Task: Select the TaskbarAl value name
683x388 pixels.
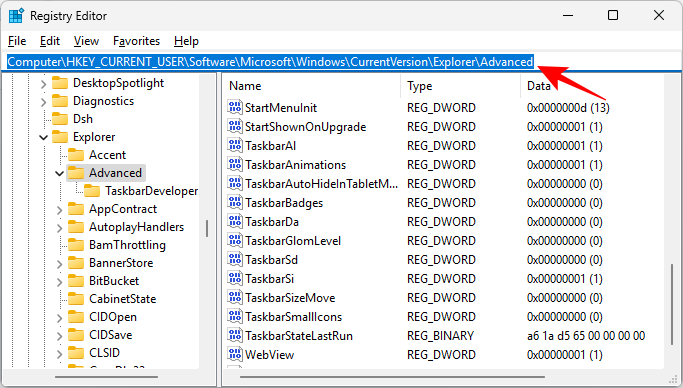Action: [270, 145]
